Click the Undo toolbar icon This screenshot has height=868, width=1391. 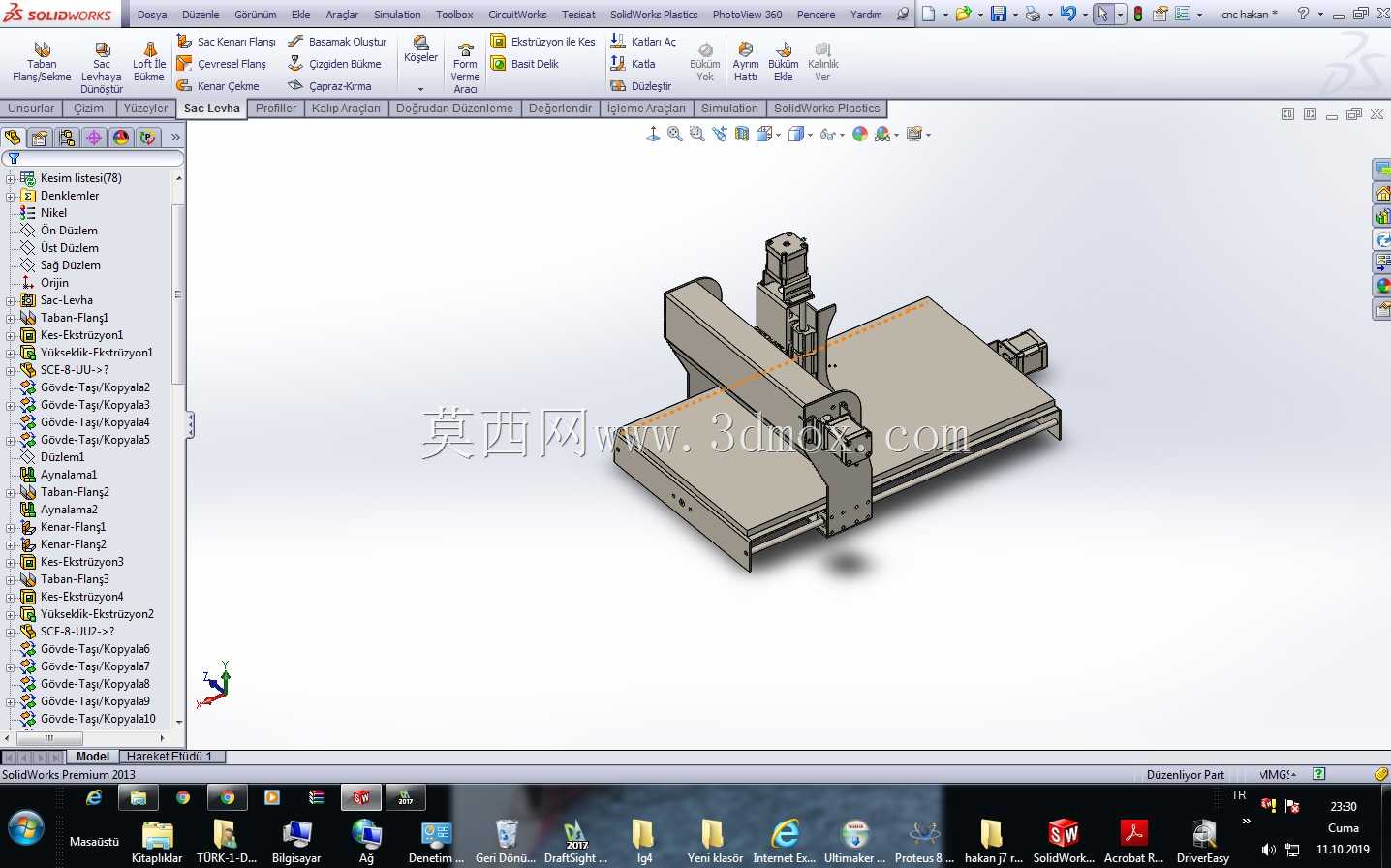tap(1067, 14)
